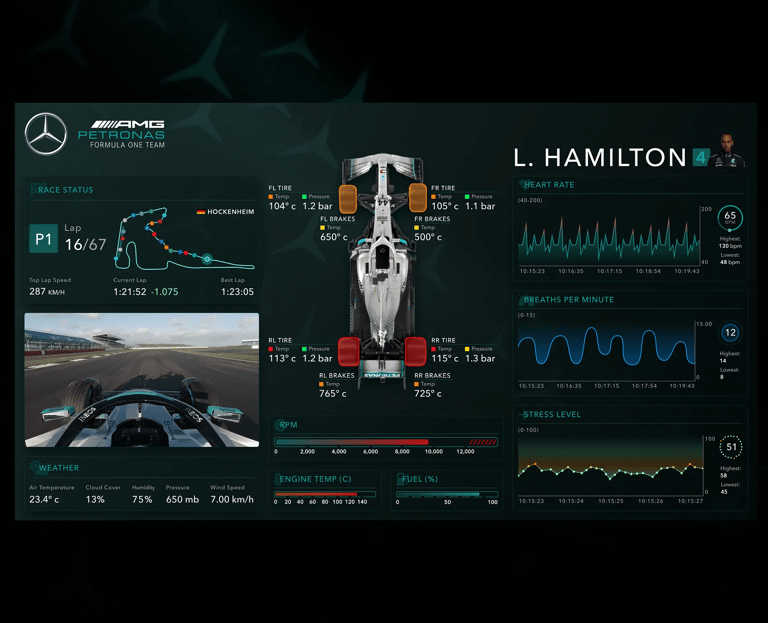Image resolution: width=768 pixels, height=623 pixels.
Task: Click the best lap time 1:23:05
Action: 237,292
